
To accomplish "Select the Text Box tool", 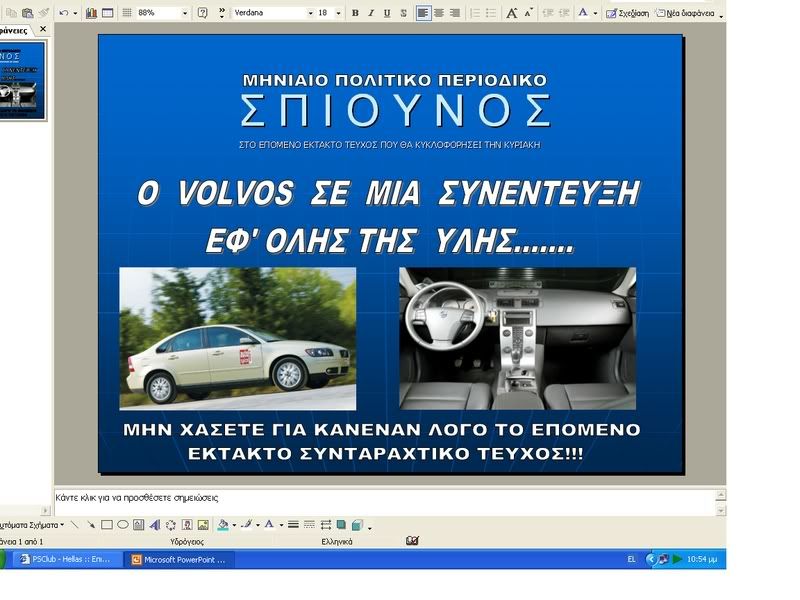I will [x=138, y=524].
